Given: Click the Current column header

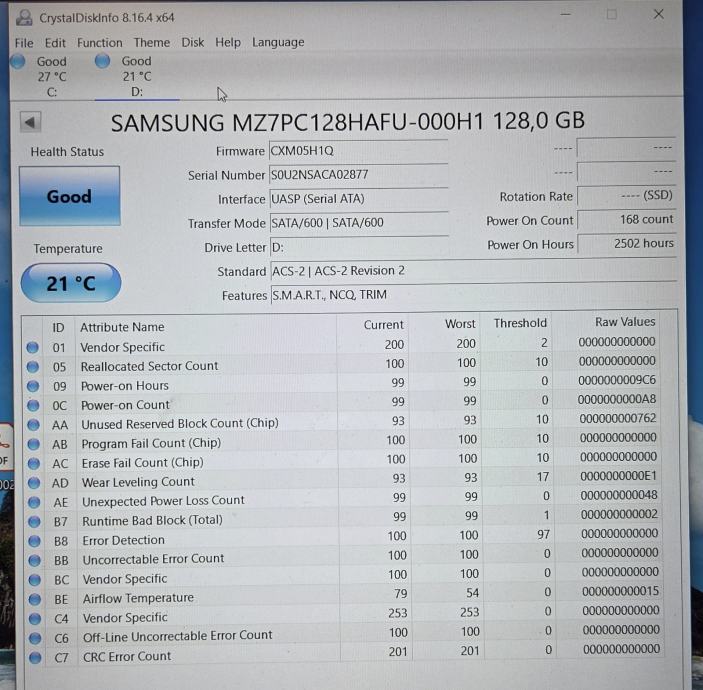Looking at the screenshot, I should tap(383, 325).
